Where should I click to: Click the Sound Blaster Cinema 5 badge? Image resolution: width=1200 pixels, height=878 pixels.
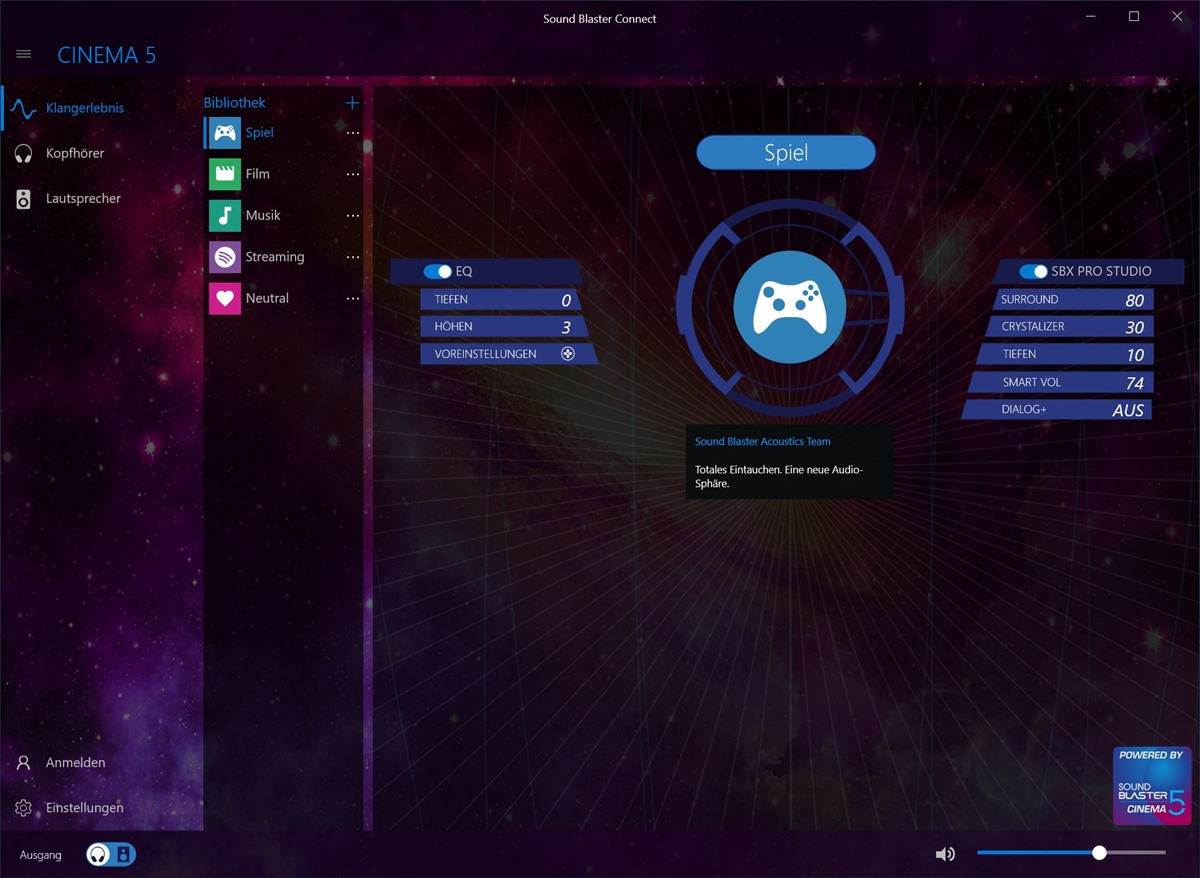tap(1151, 786)
